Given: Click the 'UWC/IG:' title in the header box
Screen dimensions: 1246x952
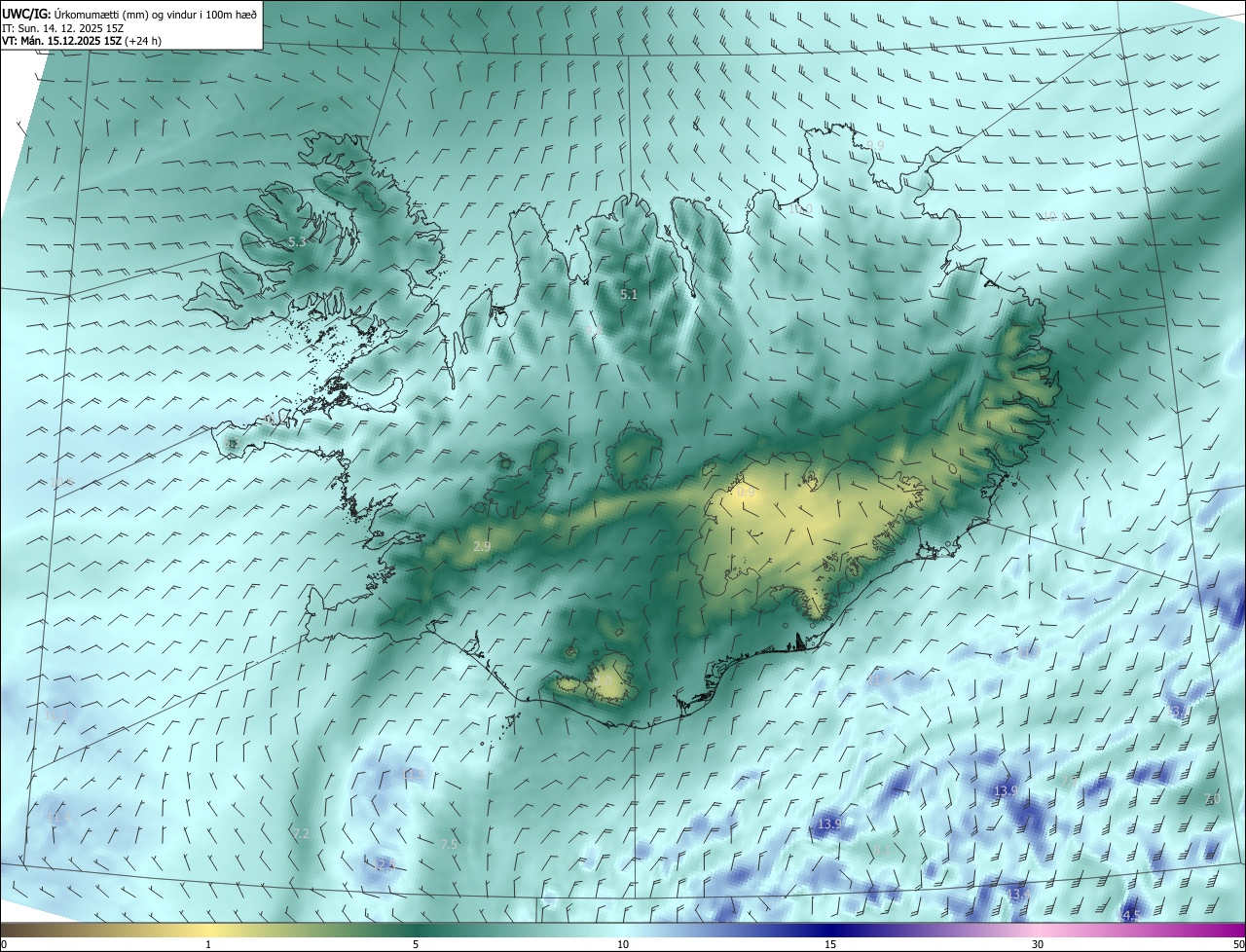Looking at the screenshot, I should coord(25,13).
